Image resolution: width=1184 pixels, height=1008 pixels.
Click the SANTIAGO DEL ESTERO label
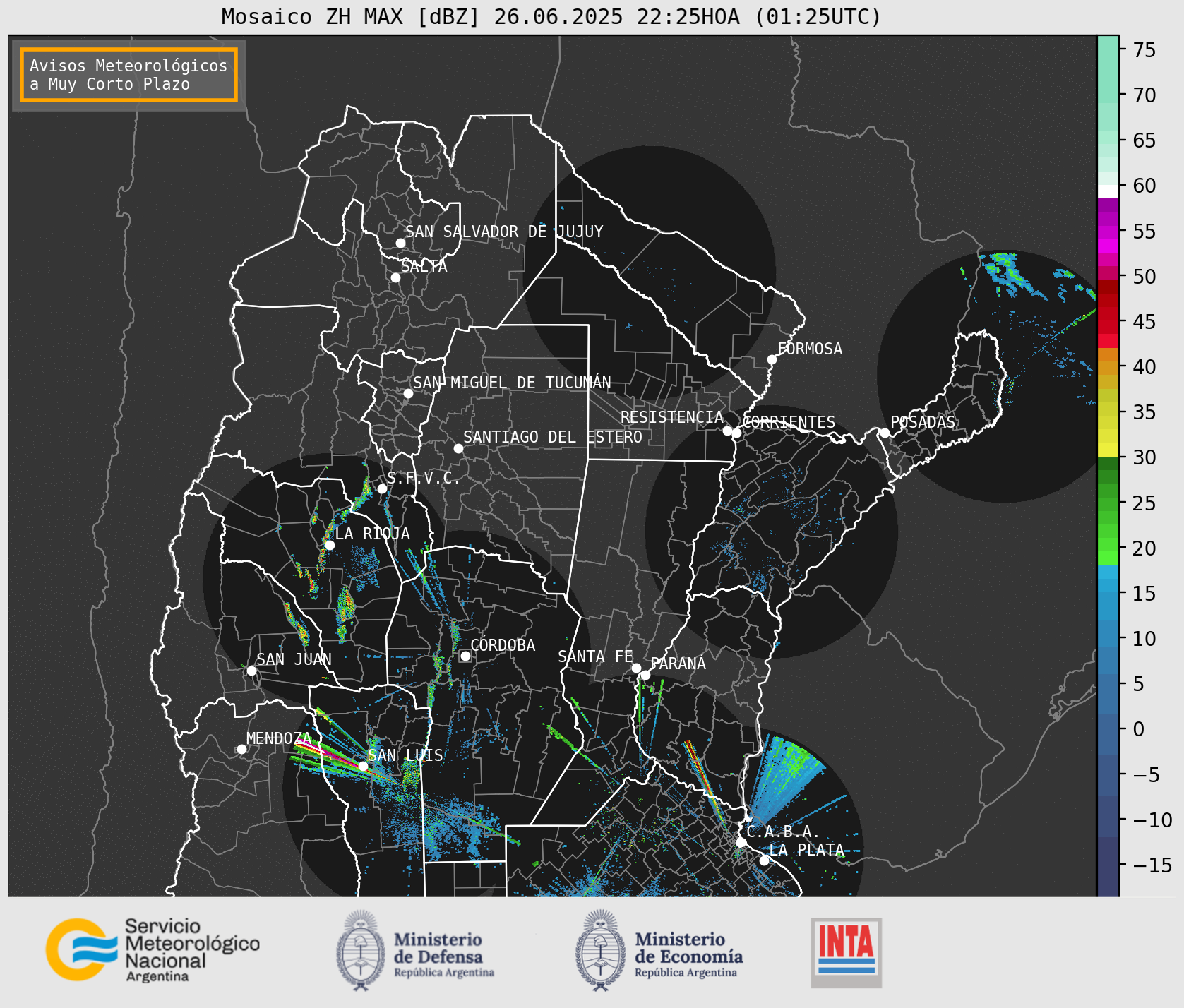click(x=553, y=437)
